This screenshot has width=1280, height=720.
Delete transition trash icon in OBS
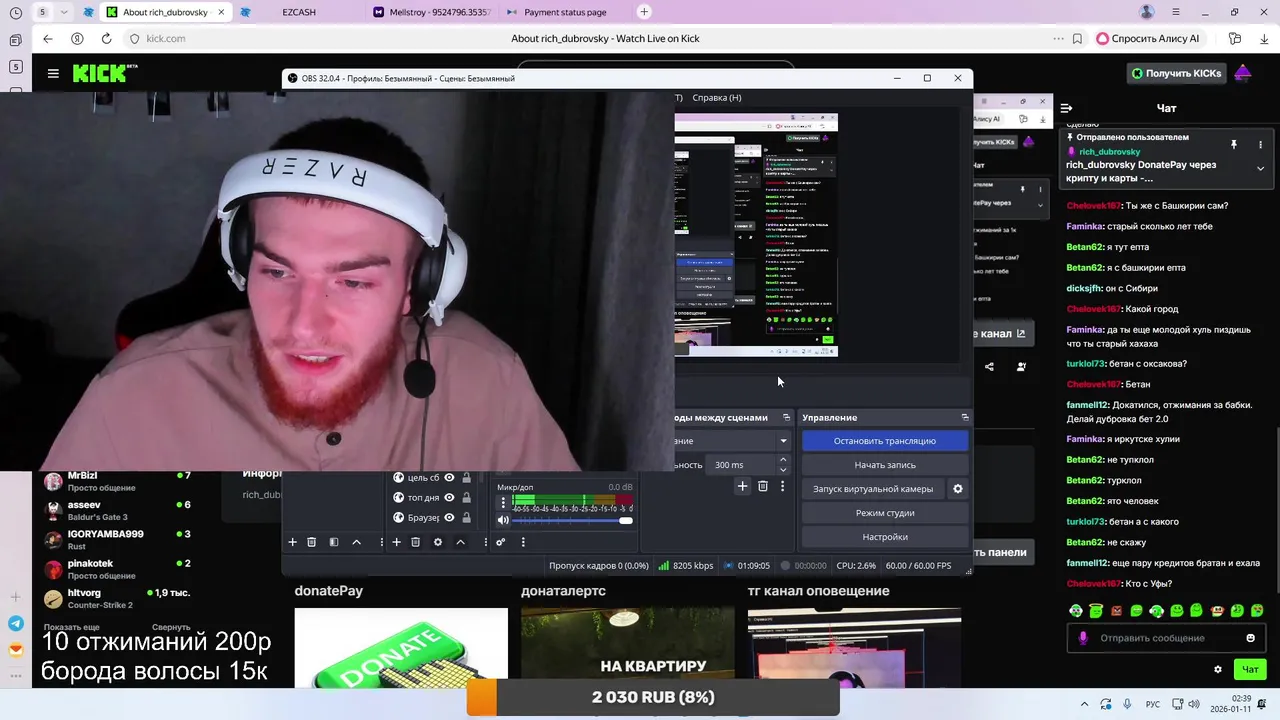(762, 486)
